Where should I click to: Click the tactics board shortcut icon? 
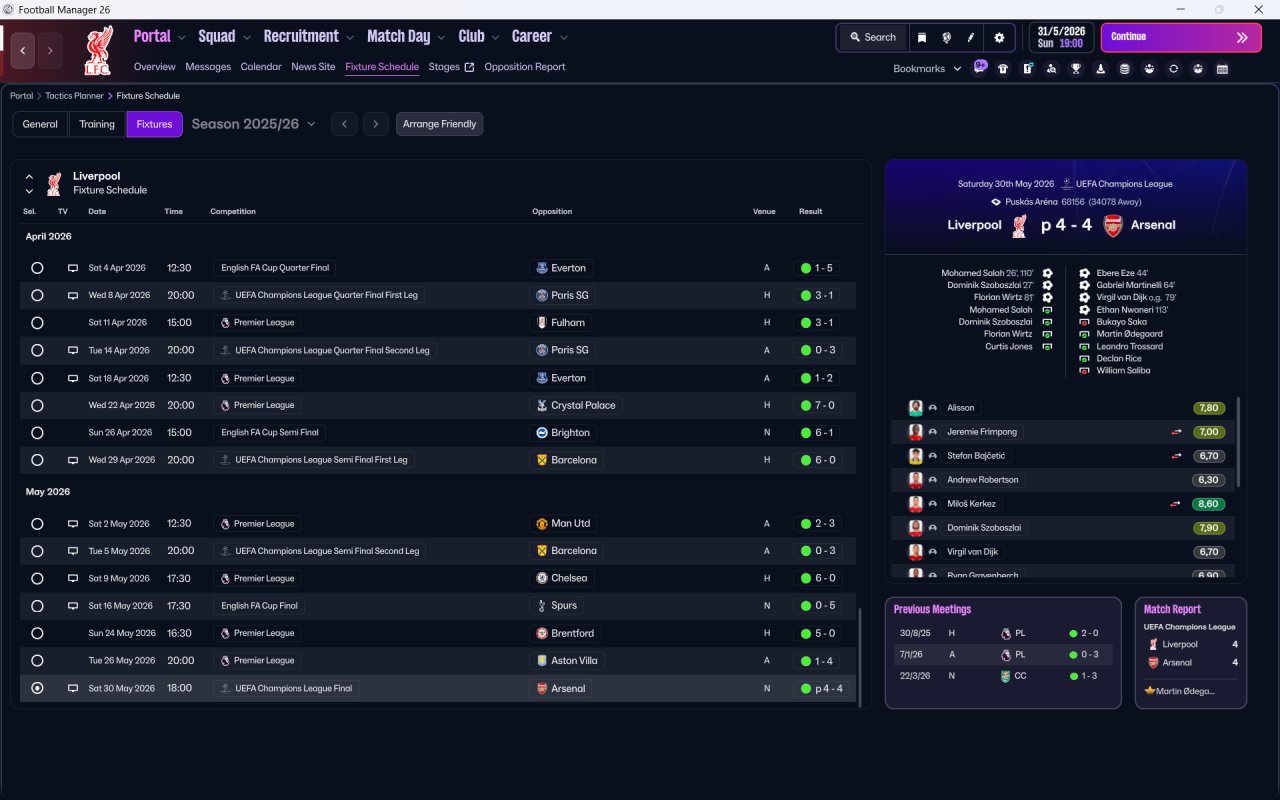pyautogui.click(x=1027, y=69)
